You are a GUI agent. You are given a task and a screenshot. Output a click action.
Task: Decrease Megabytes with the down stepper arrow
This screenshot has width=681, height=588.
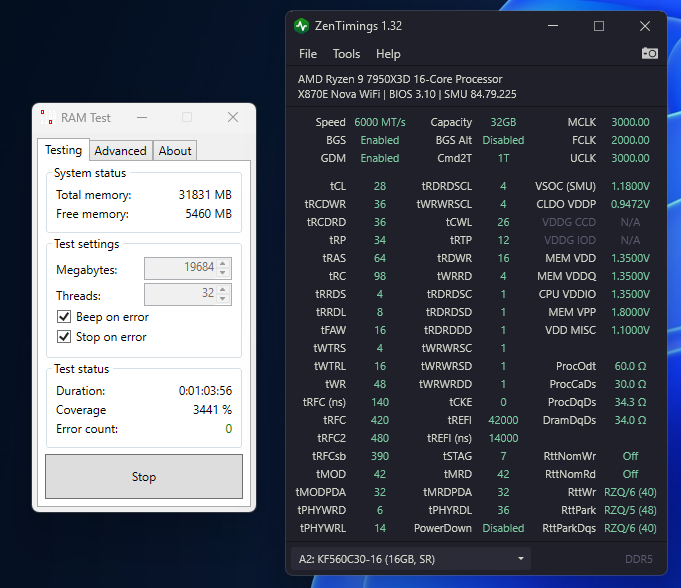(x=223, y=273)
